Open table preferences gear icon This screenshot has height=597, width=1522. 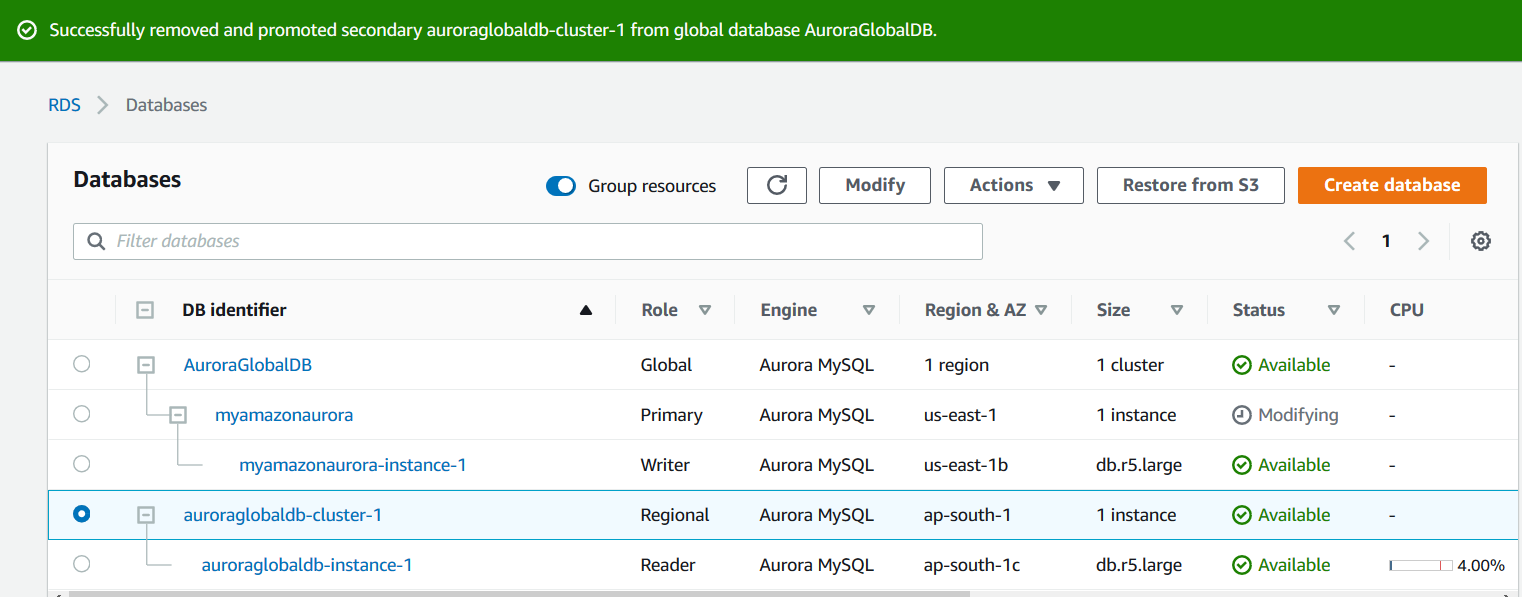click(x=1481, y=241)
